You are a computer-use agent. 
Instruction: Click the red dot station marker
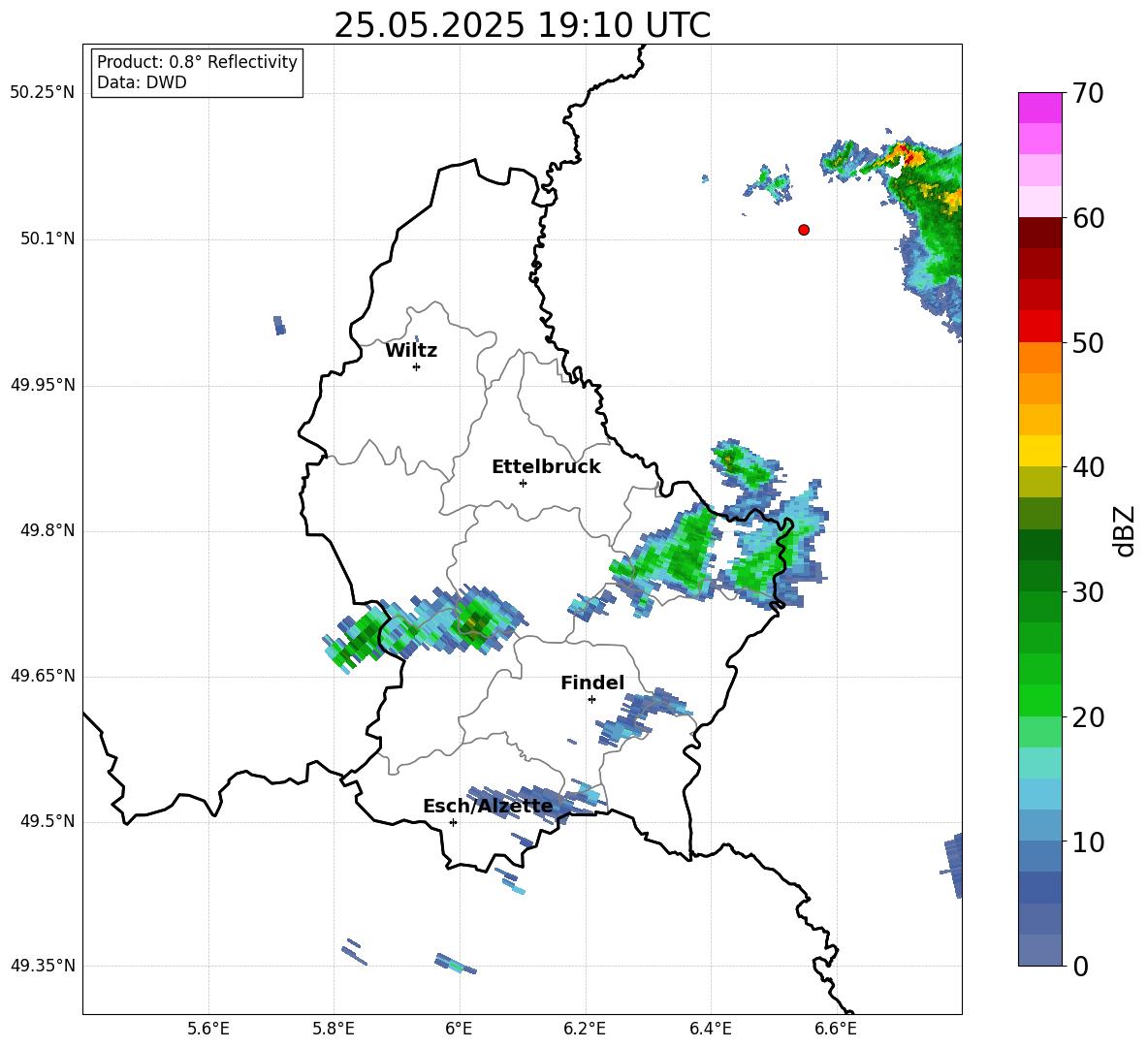click(804, 230)
